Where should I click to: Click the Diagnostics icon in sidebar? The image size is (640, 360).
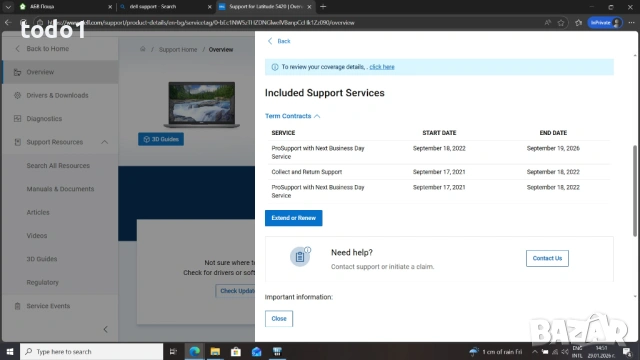[x=17, y=119]
